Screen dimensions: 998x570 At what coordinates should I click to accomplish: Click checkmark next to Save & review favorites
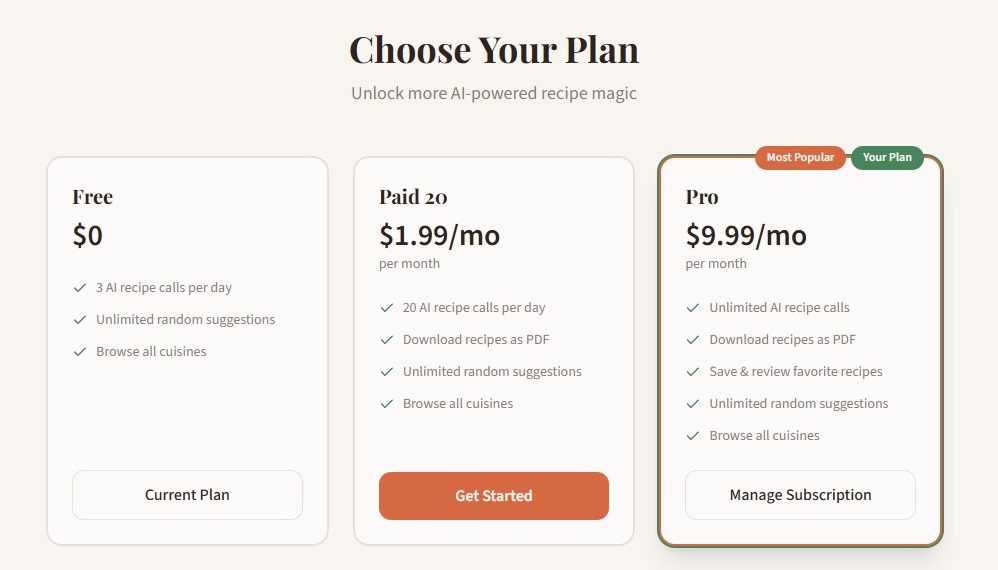pyautogui.click(x=693, y=372)
